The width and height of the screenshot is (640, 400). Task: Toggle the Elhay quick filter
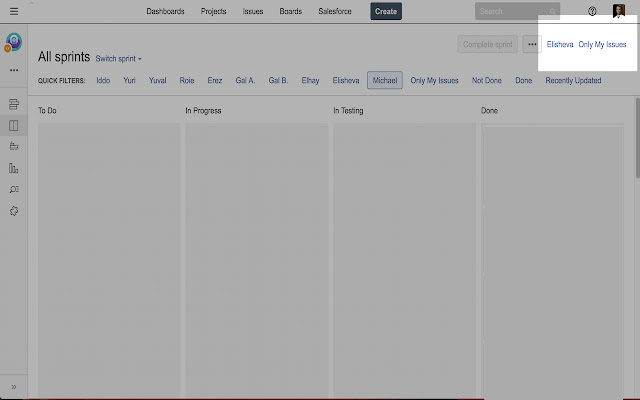pos(310,80)
